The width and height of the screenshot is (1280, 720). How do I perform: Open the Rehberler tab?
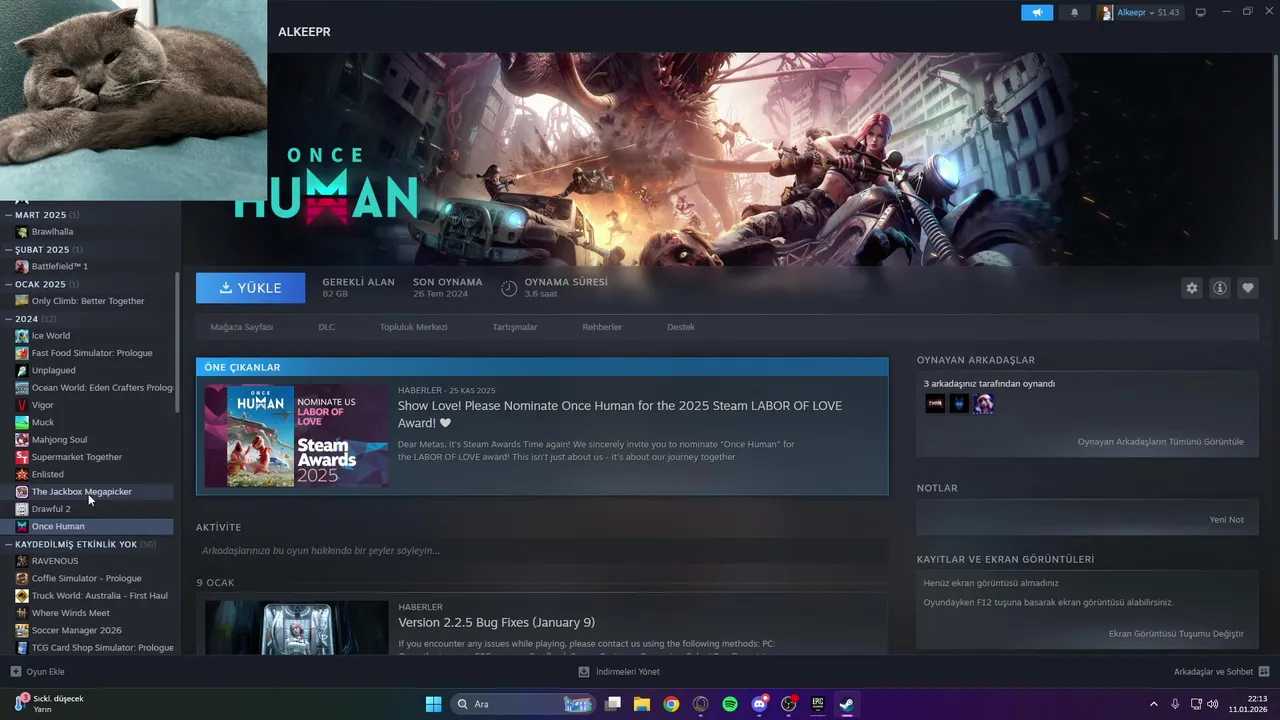click(x=602, y=327)
